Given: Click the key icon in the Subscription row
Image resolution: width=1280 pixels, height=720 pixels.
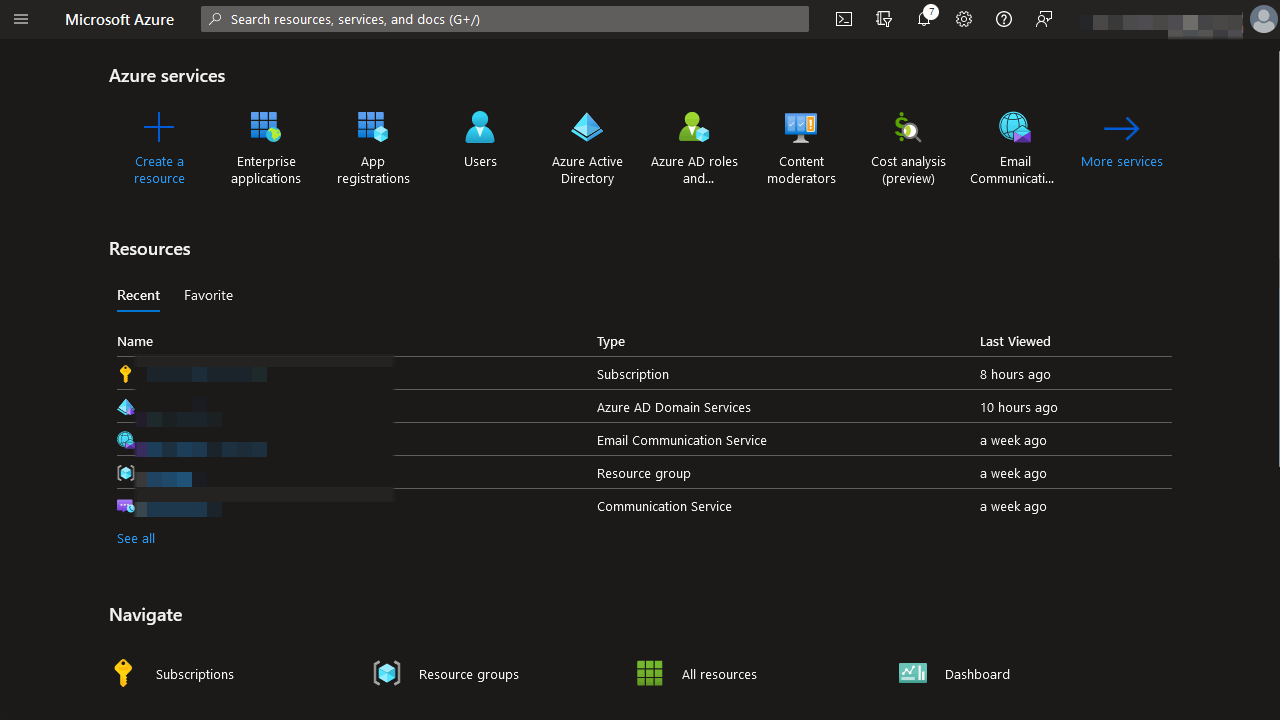Looking at the screenshot, I should point(125,374).
